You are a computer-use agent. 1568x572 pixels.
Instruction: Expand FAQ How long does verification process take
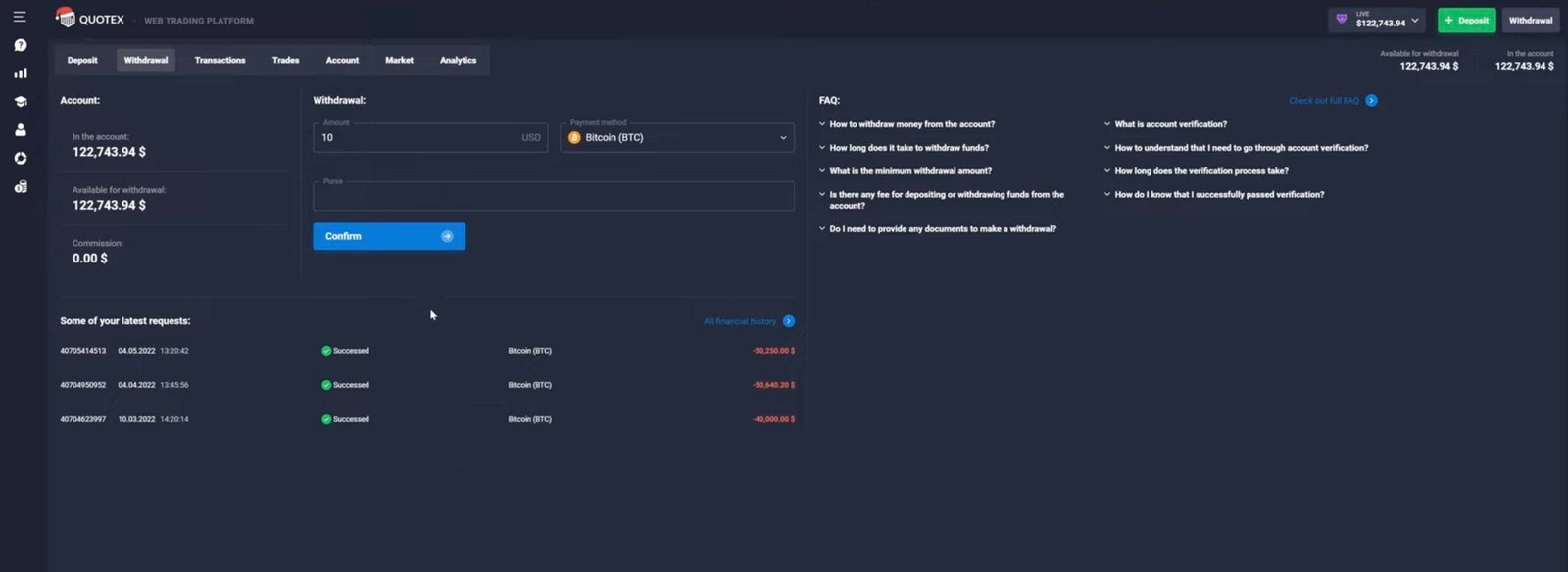[x=1196, y=171]
